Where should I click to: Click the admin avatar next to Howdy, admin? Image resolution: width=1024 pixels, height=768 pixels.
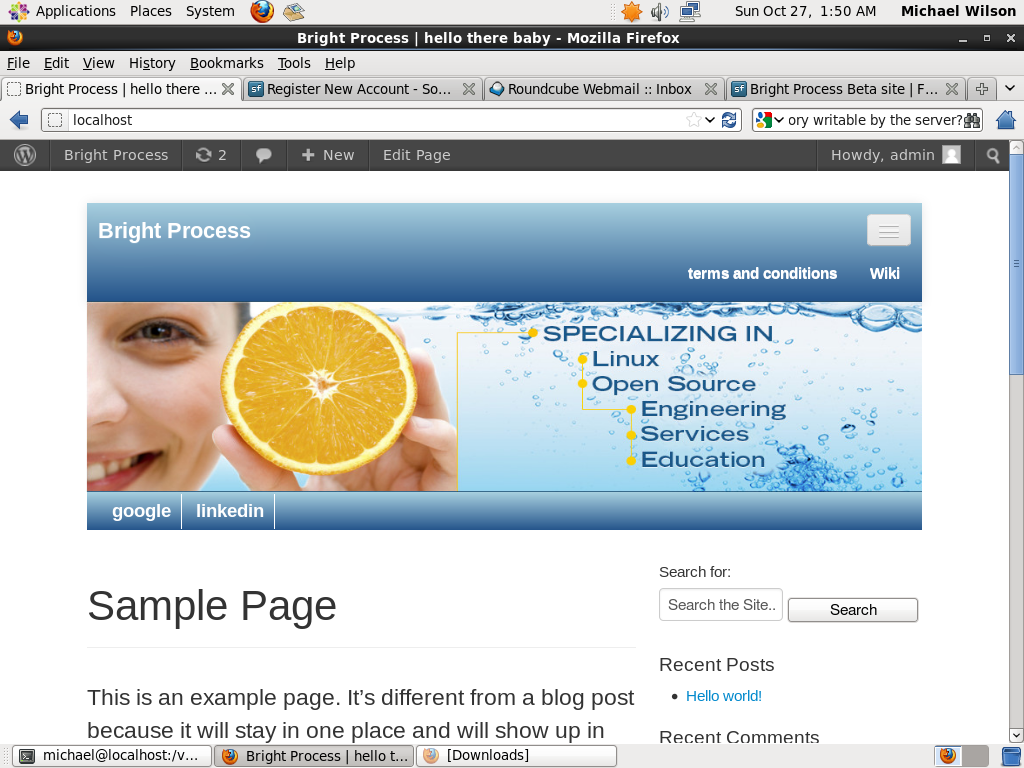950,155
